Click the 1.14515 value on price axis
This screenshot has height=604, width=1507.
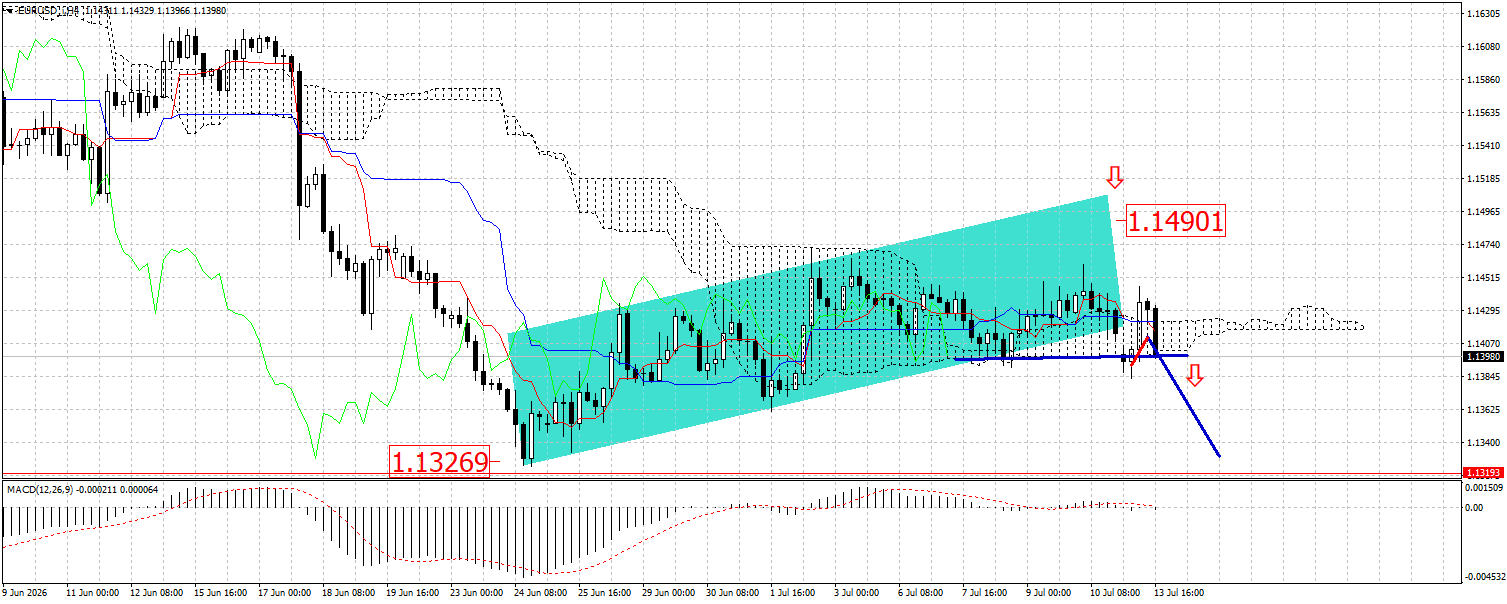pyautogui.click(x=1481, y=278)
